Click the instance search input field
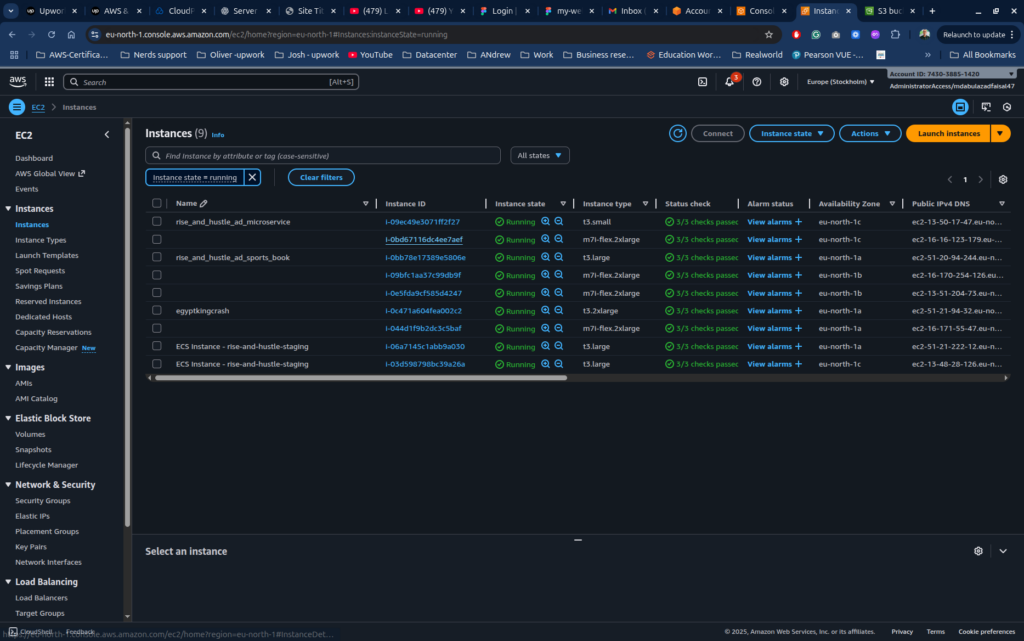 click(320, 156)
